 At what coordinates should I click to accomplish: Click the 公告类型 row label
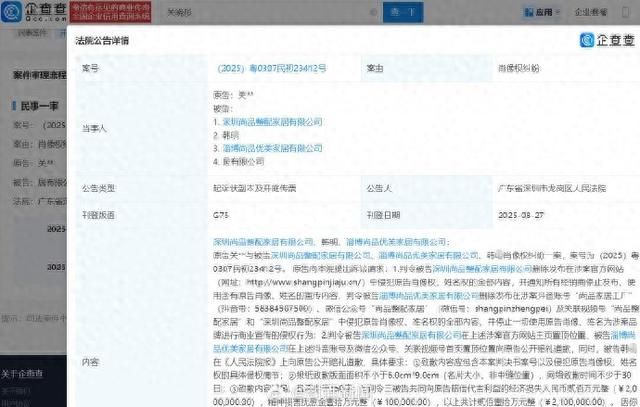(98, 188)
